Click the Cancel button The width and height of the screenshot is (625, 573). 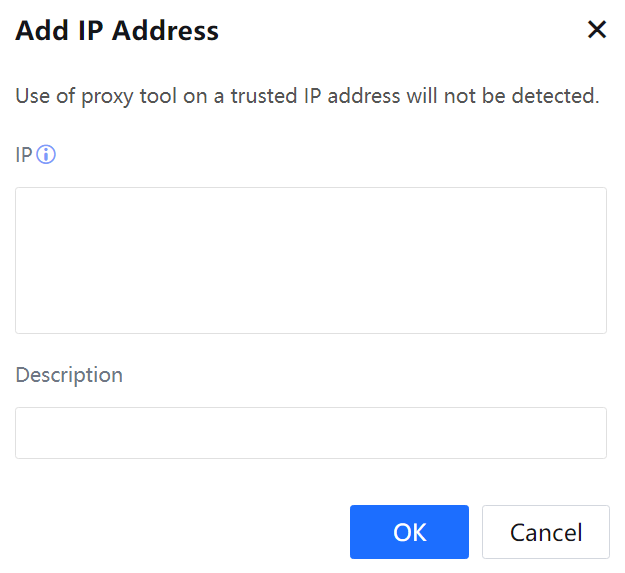[x=545, y=532]
